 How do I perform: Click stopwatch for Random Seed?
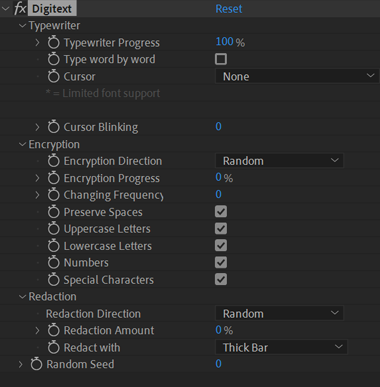36,364
